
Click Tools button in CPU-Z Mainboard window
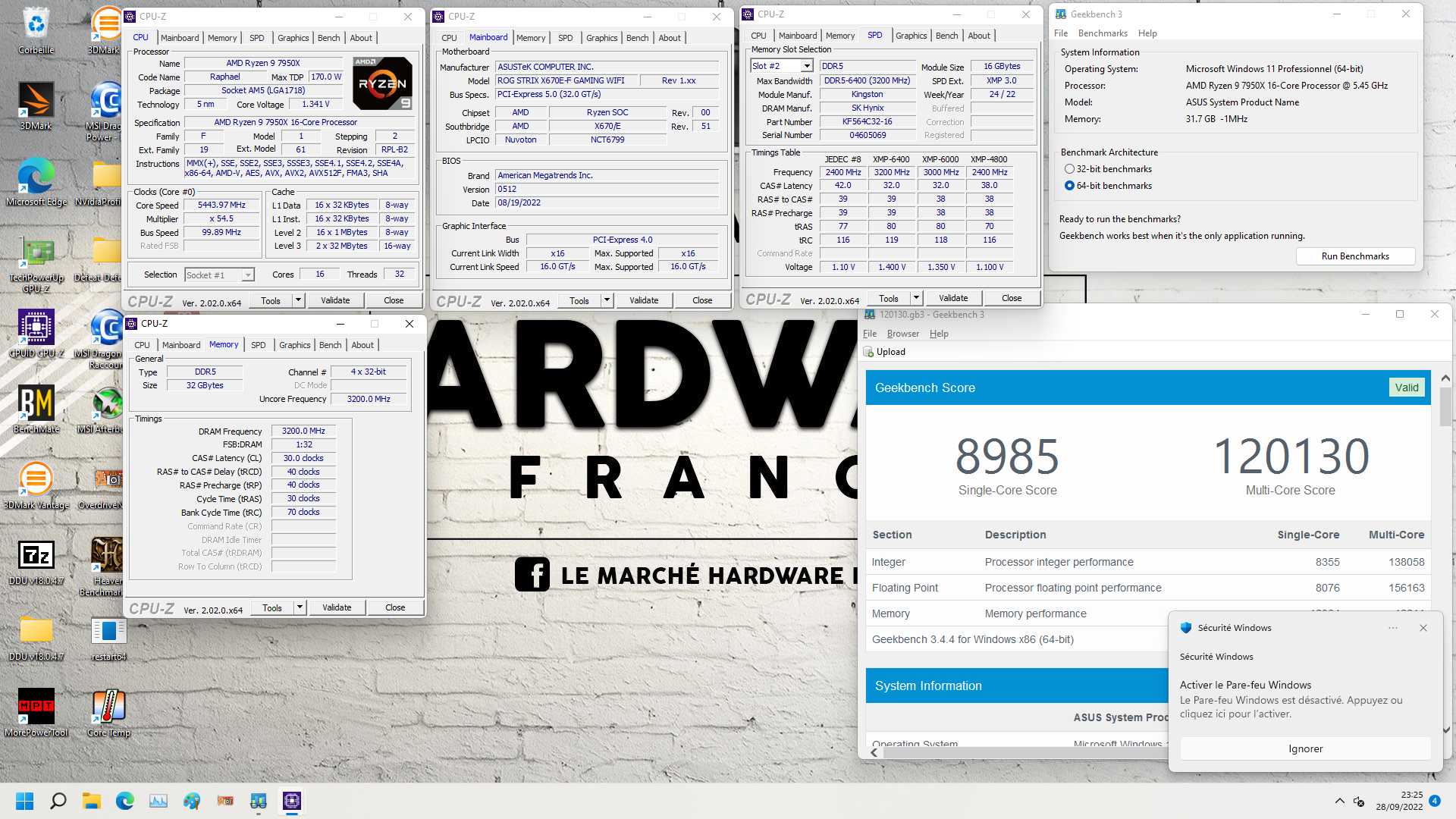tap(579, 301)
